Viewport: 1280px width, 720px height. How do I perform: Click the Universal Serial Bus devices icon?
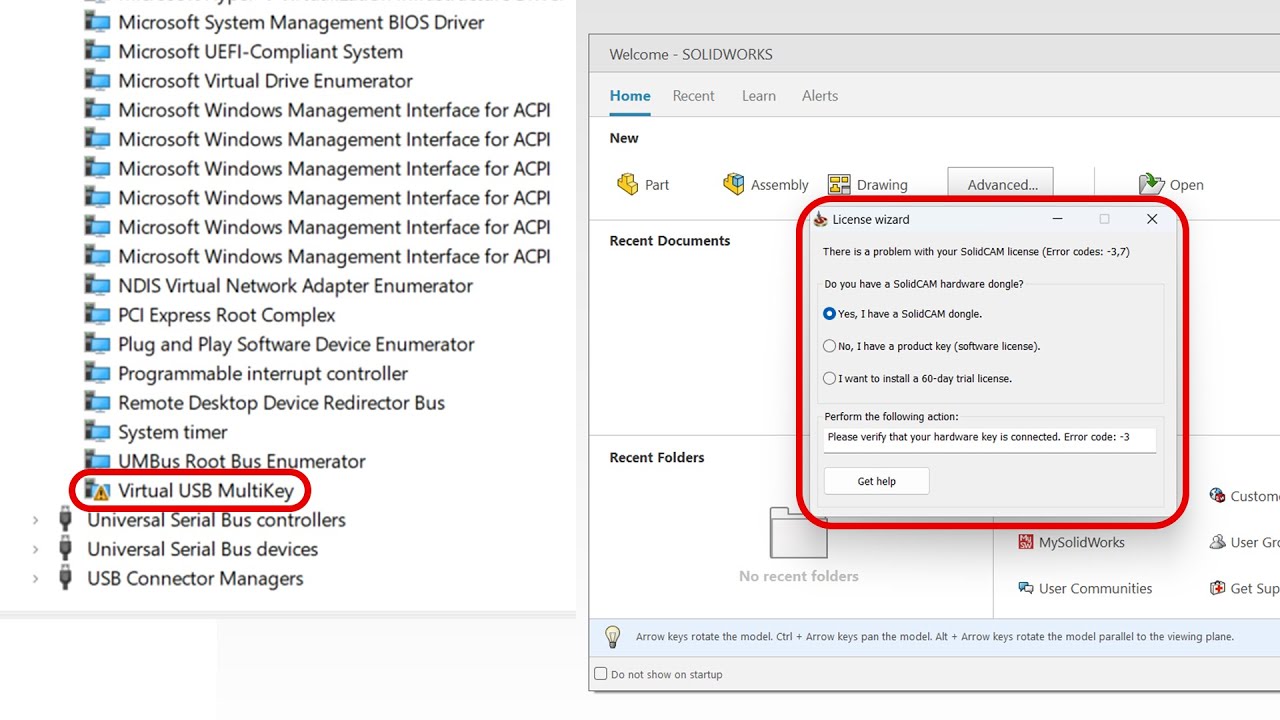click(x=66, y=549)
